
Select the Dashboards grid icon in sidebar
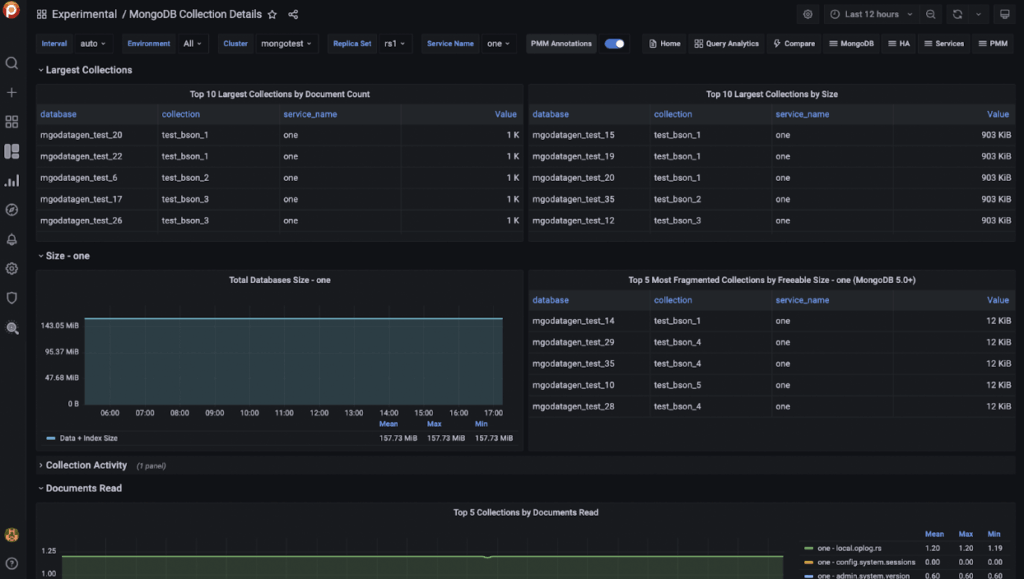click(12, 121)
